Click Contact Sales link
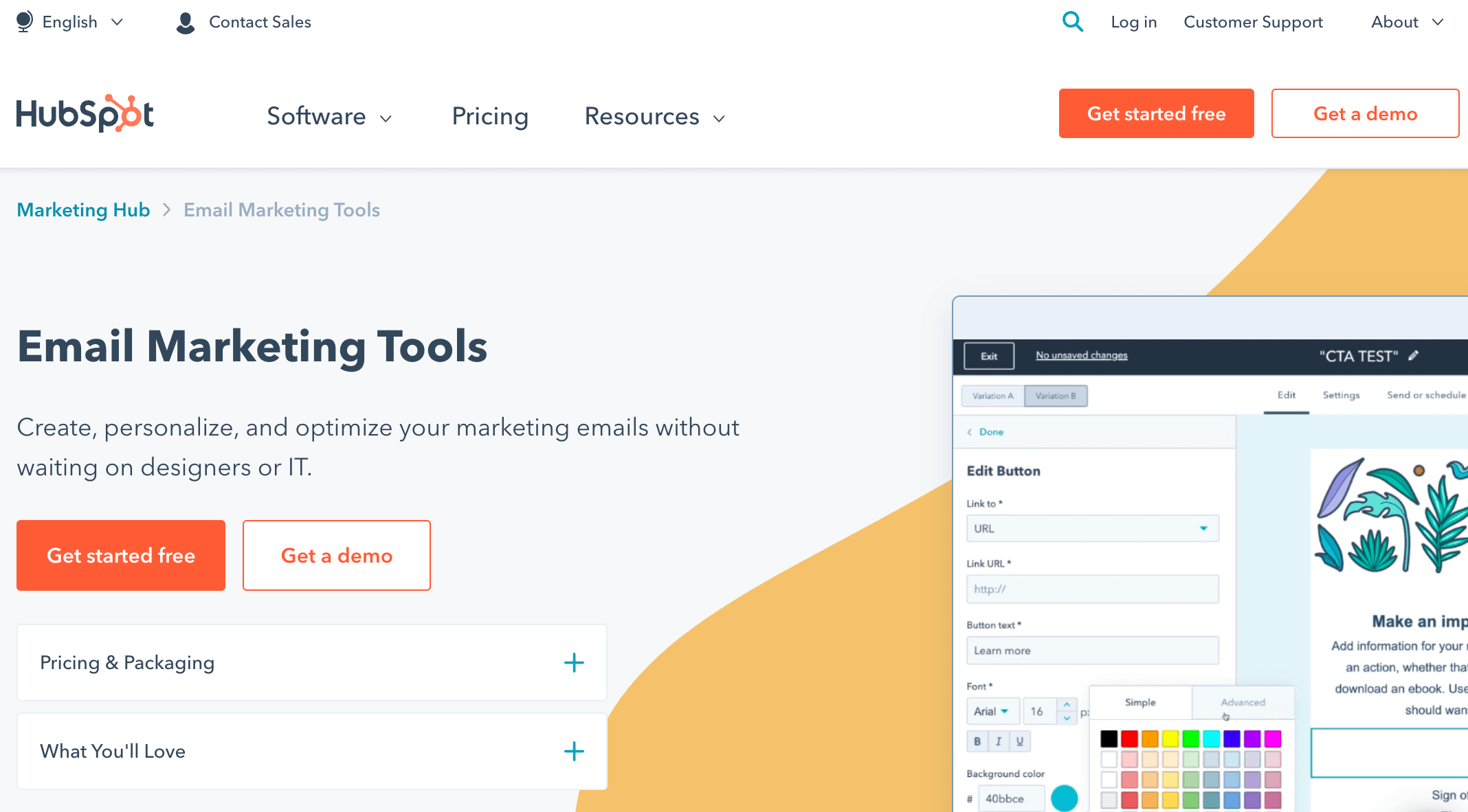Image resolution: width=1468 pixels, height=812 pixels. click(260, 22)
